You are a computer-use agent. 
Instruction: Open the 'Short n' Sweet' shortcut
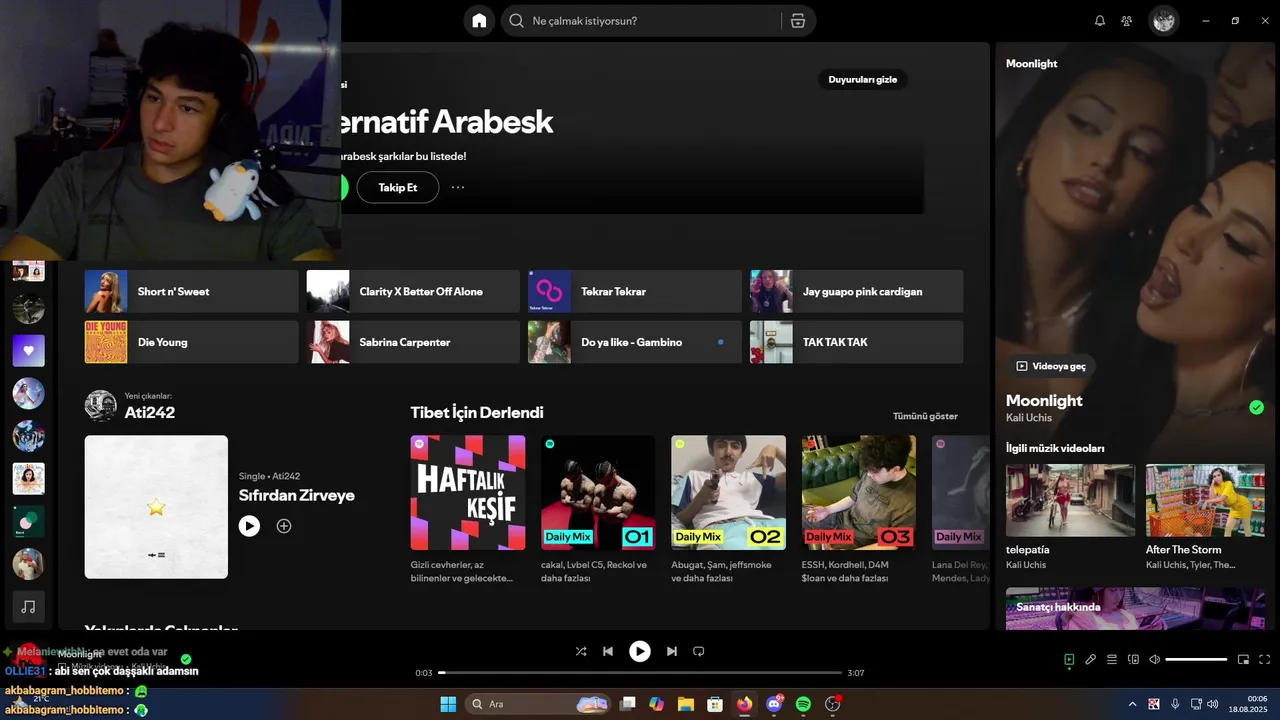point(191,291)
